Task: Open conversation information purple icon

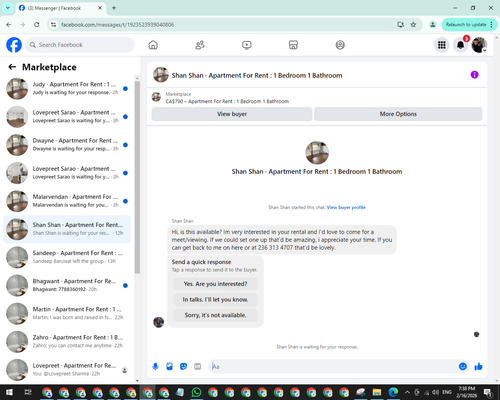Action: pyautogui.click(x=474, y=75)
